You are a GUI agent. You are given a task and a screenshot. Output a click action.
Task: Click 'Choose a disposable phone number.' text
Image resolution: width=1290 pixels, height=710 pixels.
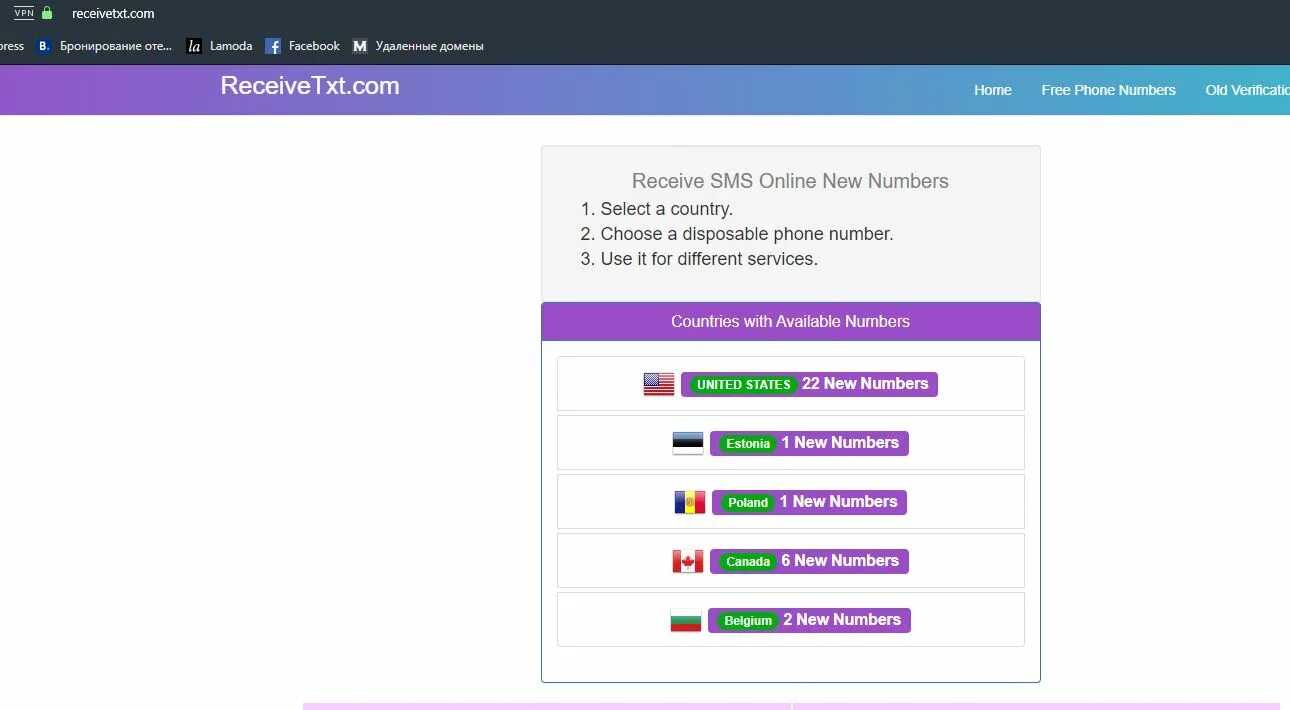coord(747,234)
